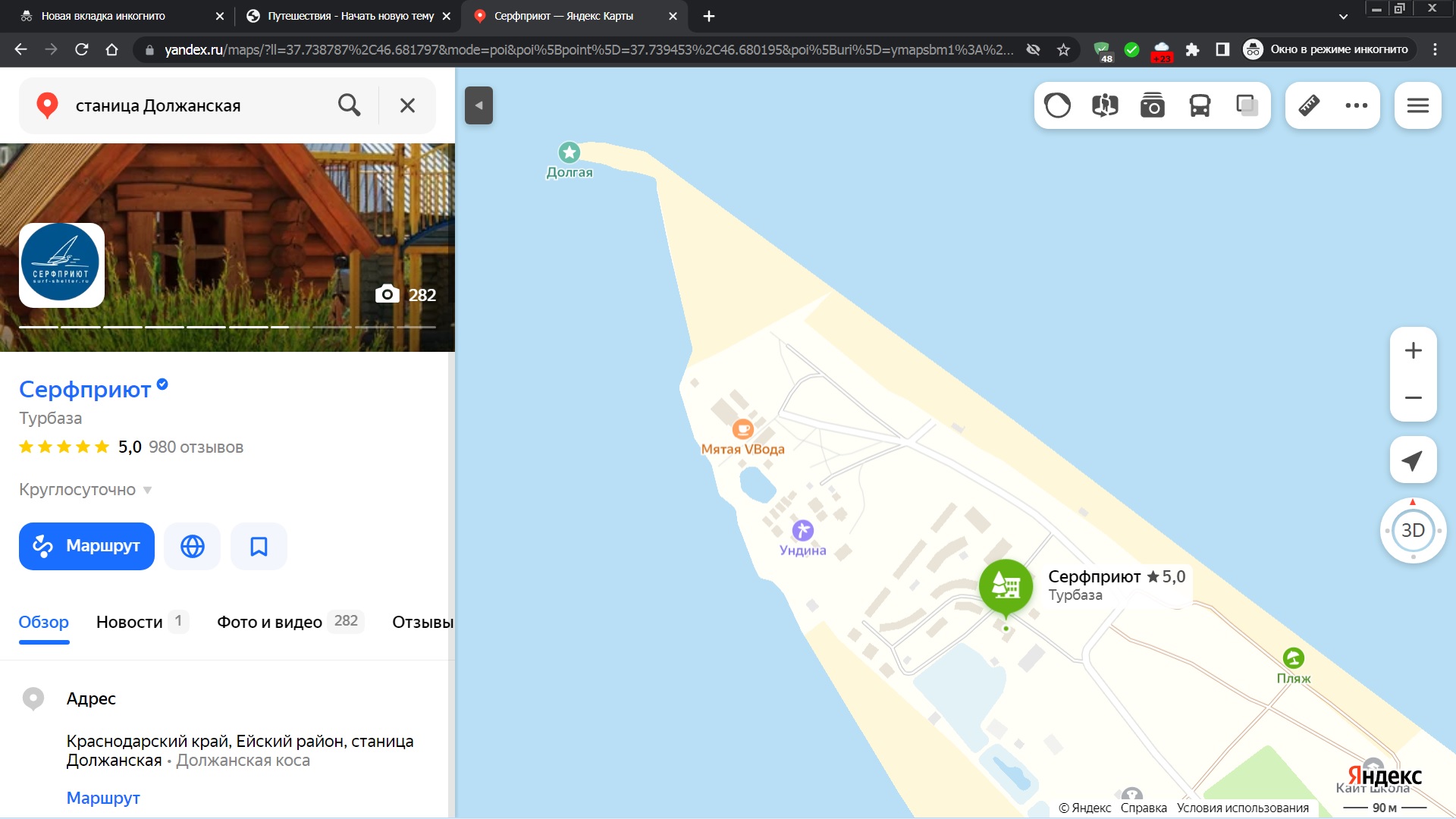Select the Мятая VВода cafe marker
The height and width of the screenshot is (819, 1456).
743,429
